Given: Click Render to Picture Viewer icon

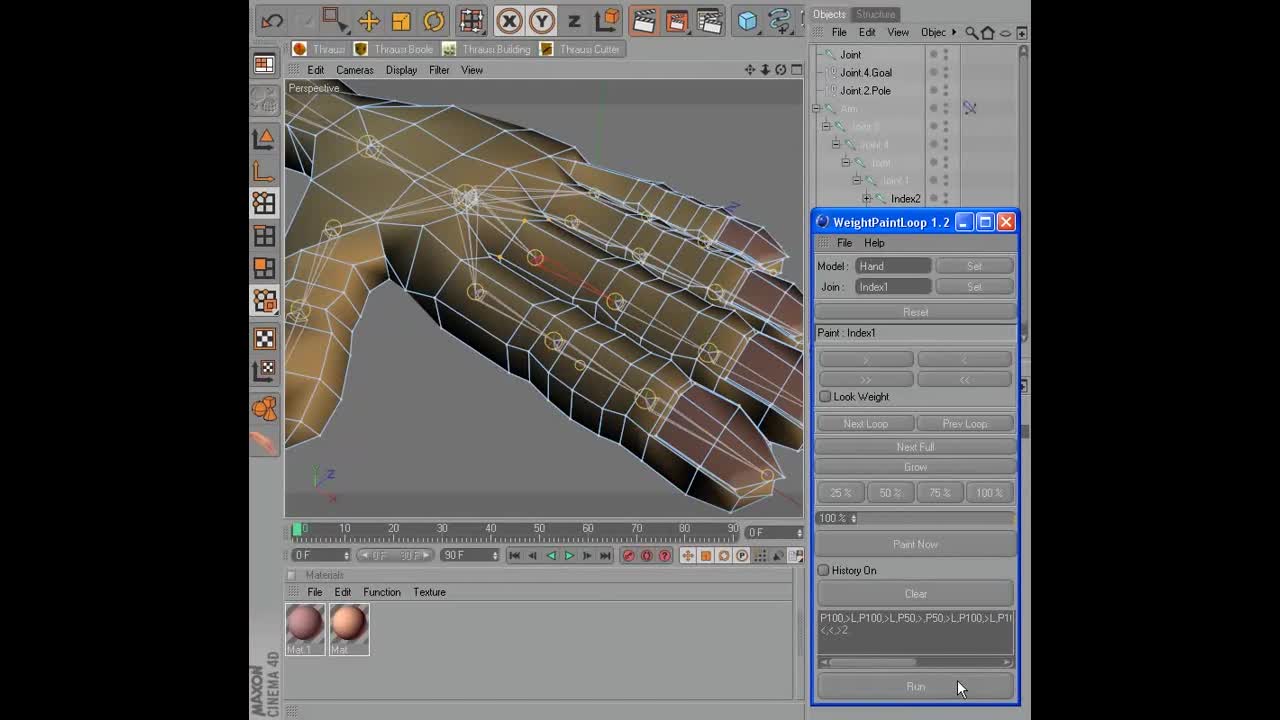Looking at the screenshot, I should coord(677,21).
